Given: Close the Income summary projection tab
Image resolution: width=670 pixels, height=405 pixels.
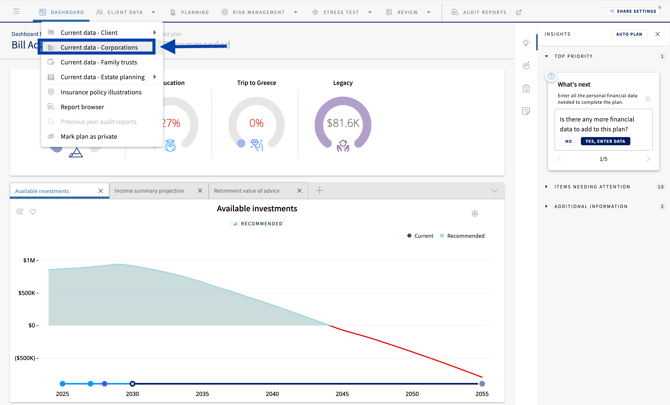Looking at the screenshot, I should tap(200, 191).
